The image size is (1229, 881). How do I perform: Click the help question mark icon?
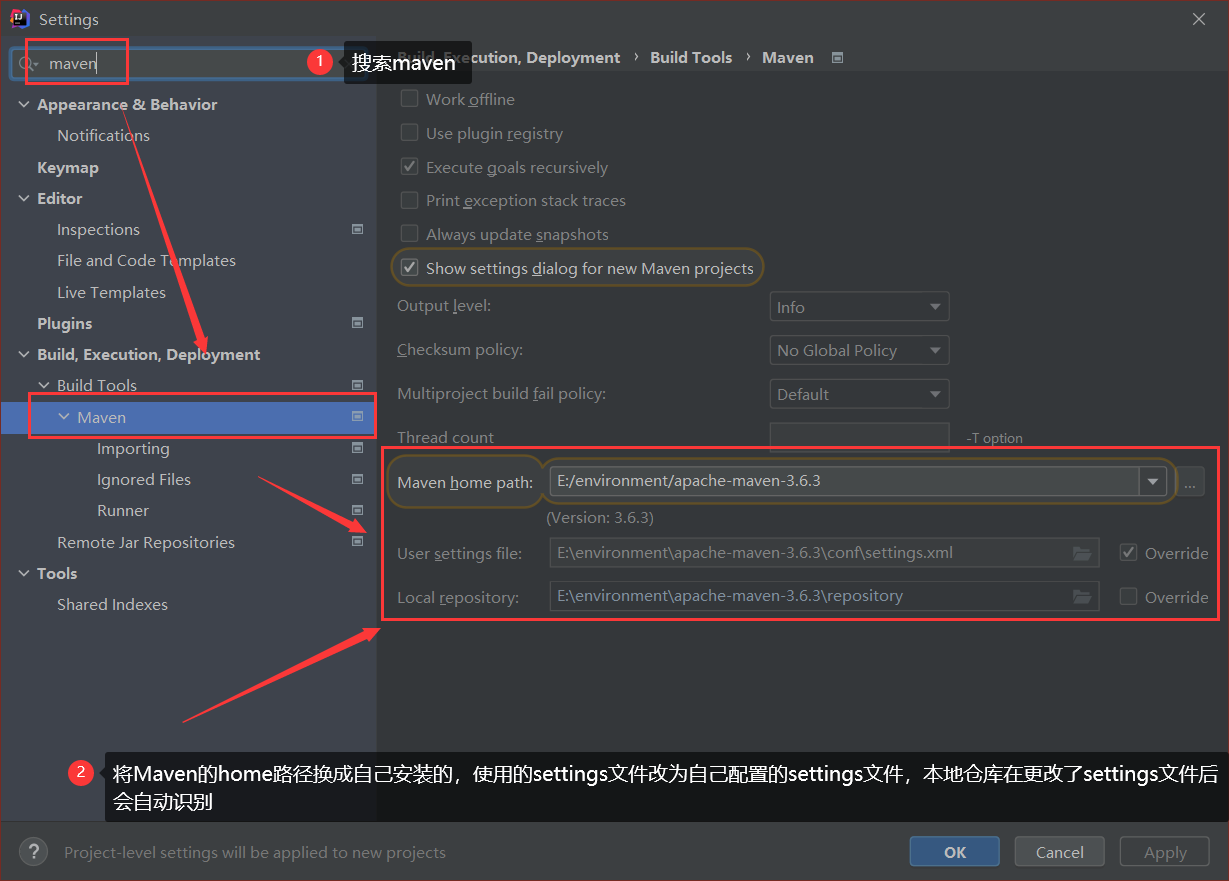tap(33, 852)
